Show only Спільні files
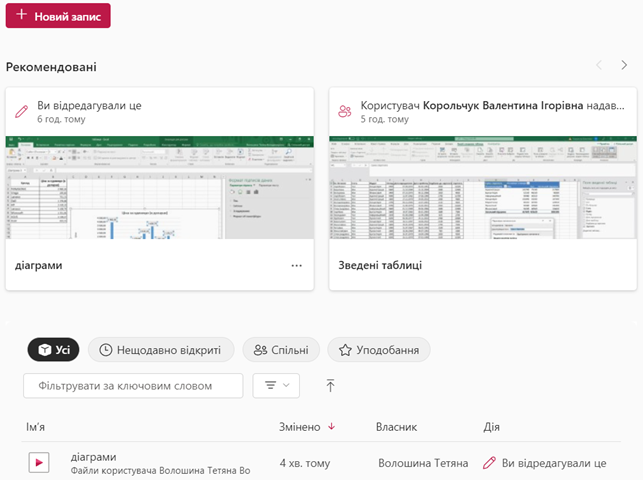This screenshot has width=643, height=480. pos(281,349)
